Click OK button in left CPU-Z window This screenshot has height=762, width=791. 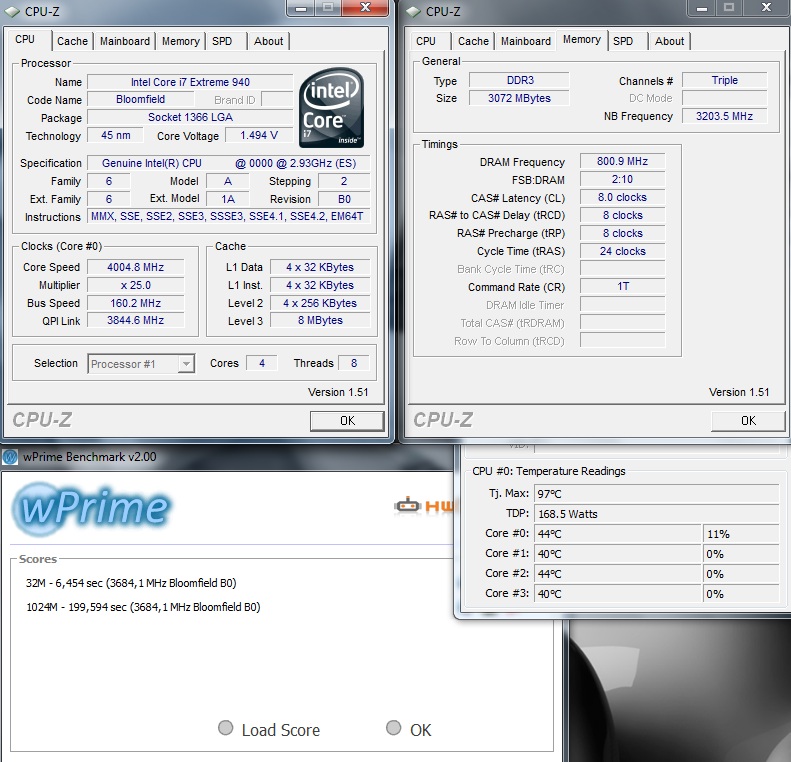tap(347, 421)
